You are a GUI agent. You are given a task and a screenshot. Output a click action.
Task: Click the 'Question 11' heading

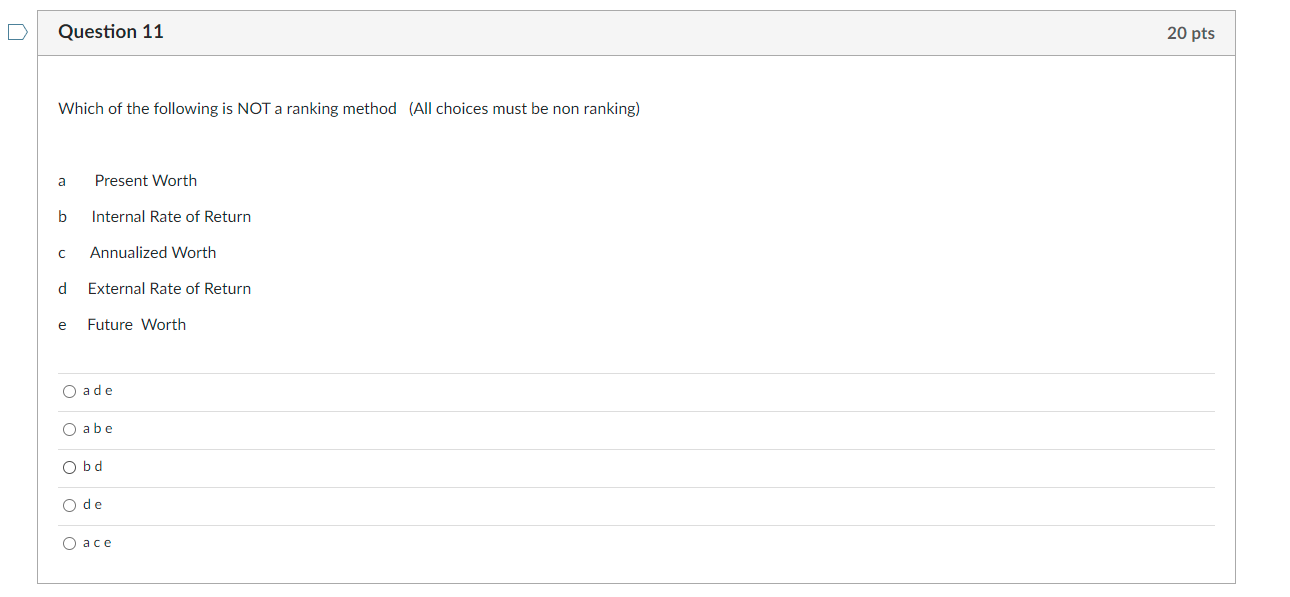click(111, 32)
